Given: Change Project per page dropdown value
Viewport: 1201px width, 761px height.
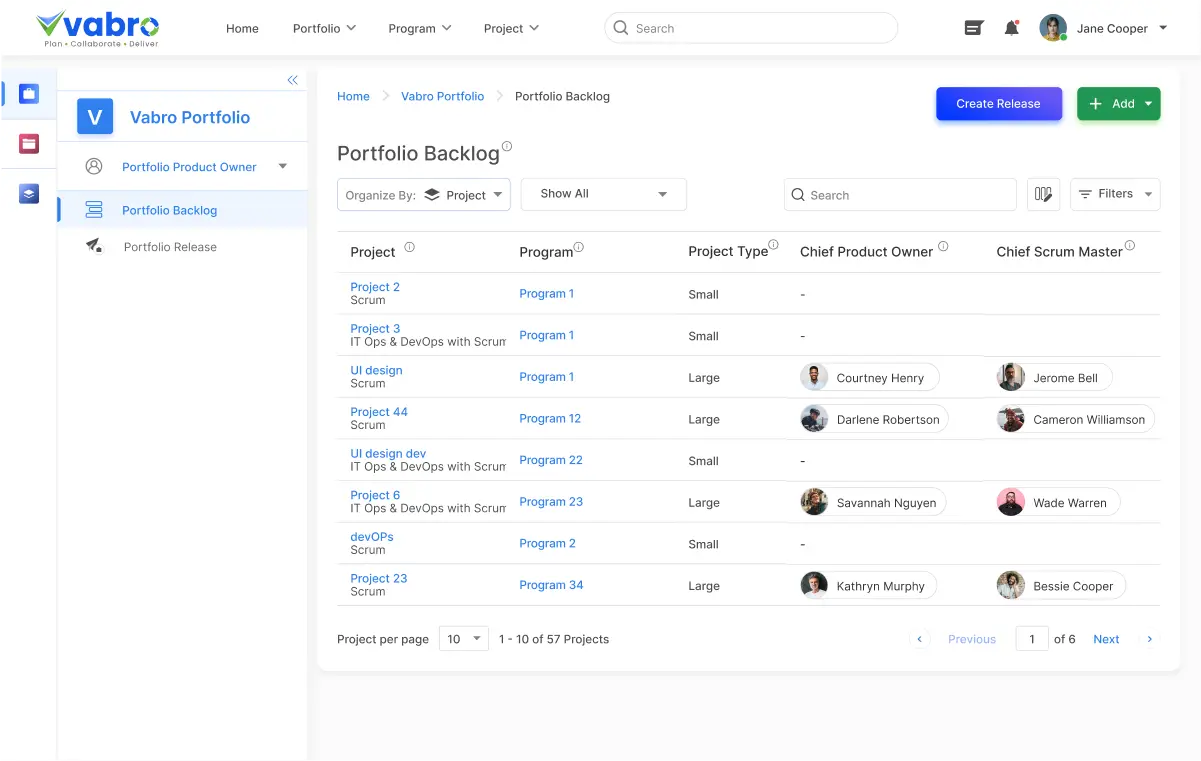Looking at the screenshot, I should click(x=464, y=639).
